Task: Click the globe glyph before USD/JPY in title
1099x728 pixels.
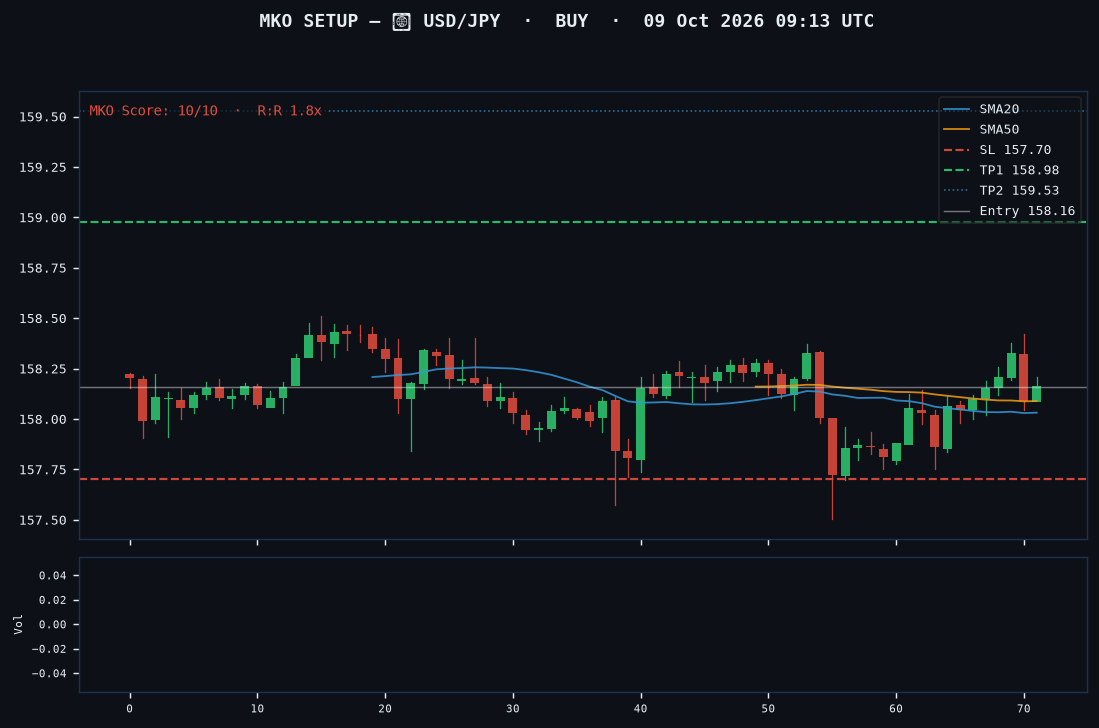Action: tap(402, 22)
